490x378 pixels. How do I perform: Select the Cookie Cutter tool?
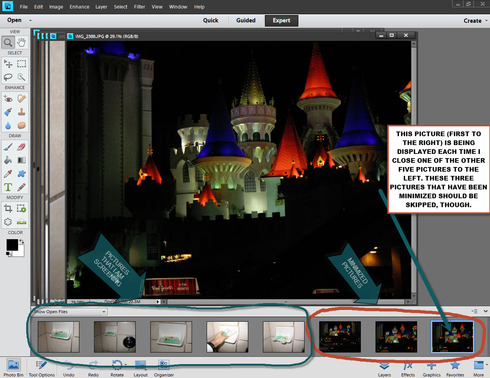point(8,222)
